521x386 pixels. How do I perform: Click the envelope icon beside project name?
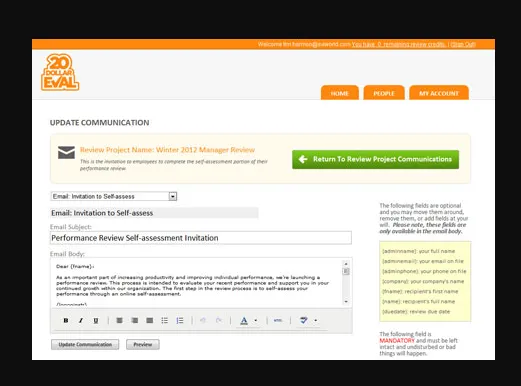(66, 152)
